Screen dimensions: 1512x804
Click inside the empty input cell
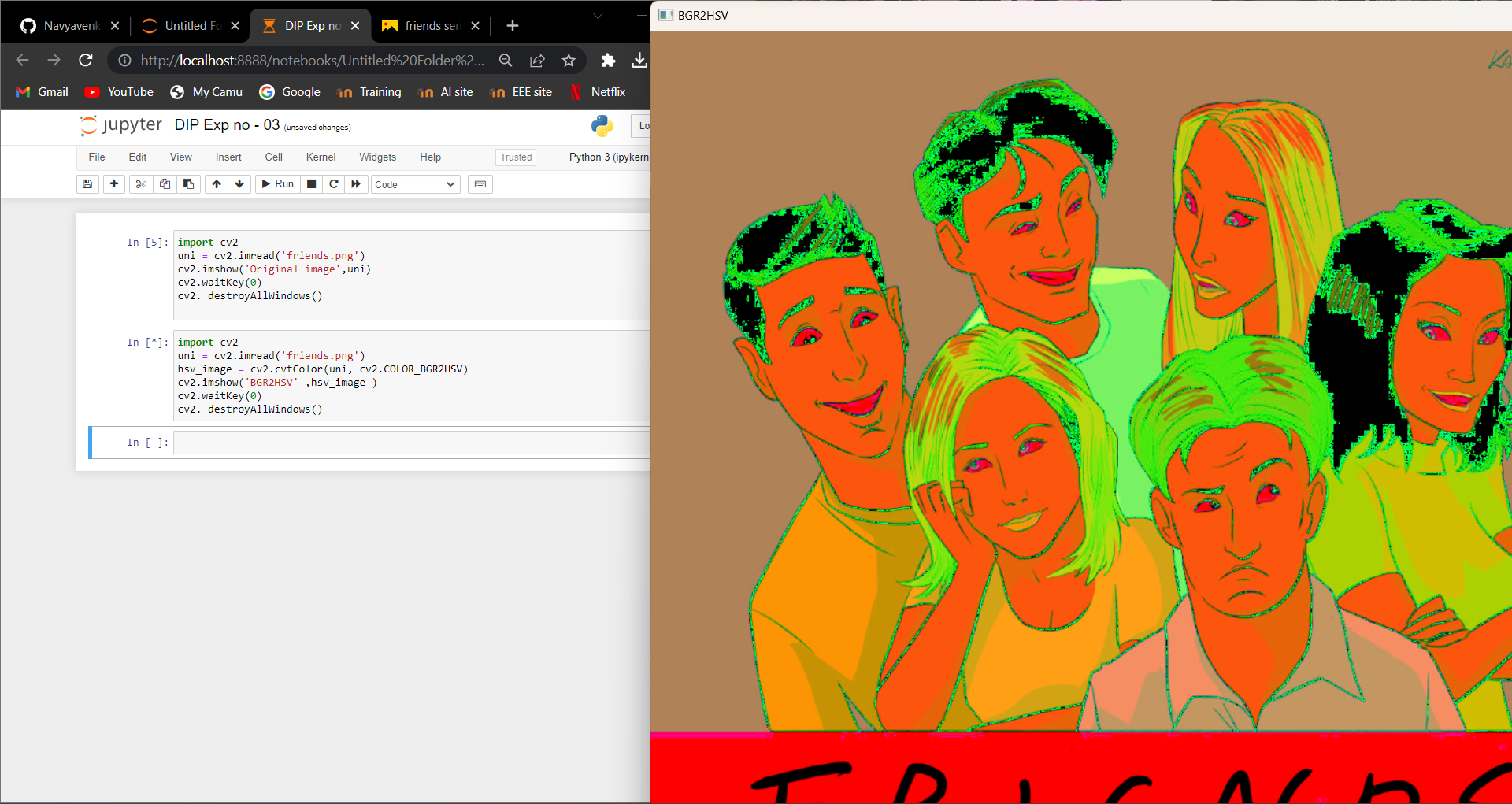pos(411,443)
